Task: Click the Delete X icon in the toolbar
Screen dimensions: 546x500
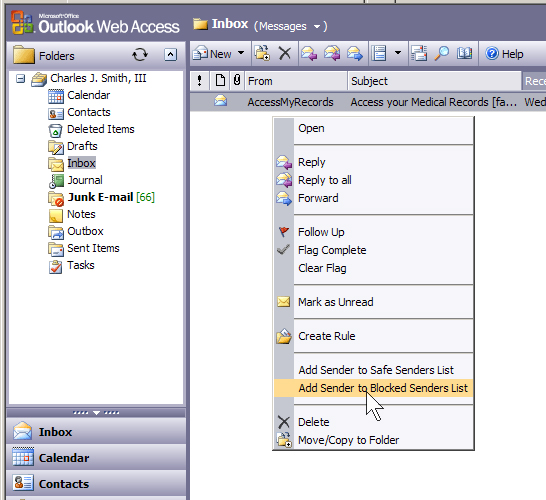Action: [x=284, y=54]
